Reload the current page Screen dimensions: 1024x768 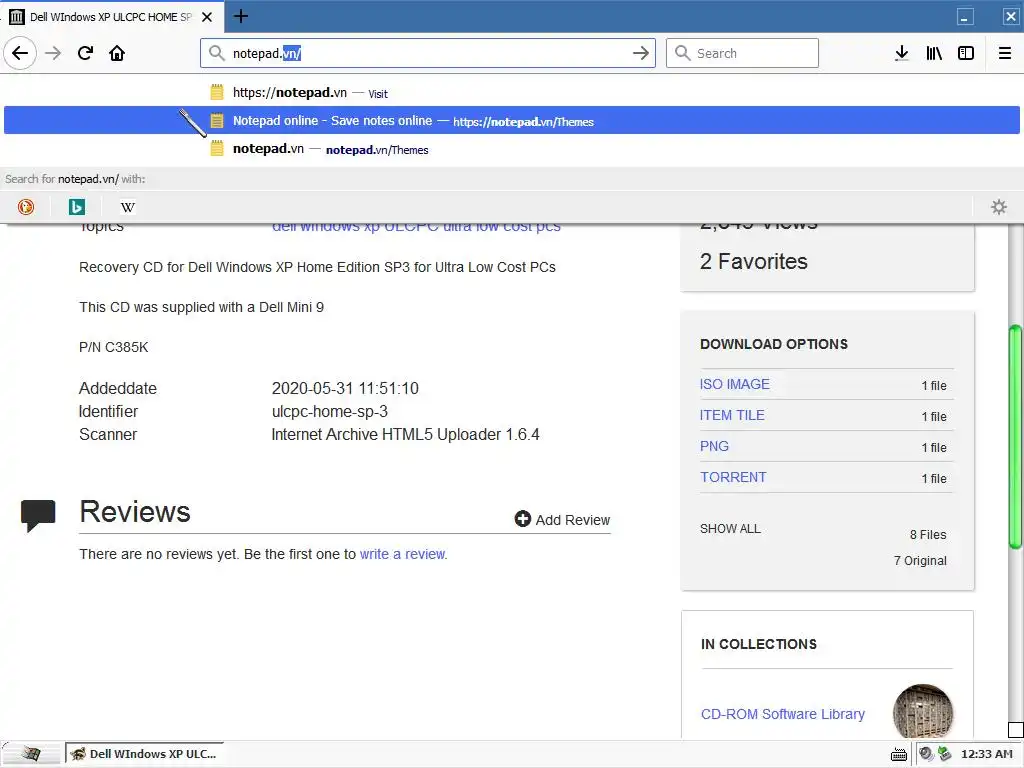click(x=86, y=53)
